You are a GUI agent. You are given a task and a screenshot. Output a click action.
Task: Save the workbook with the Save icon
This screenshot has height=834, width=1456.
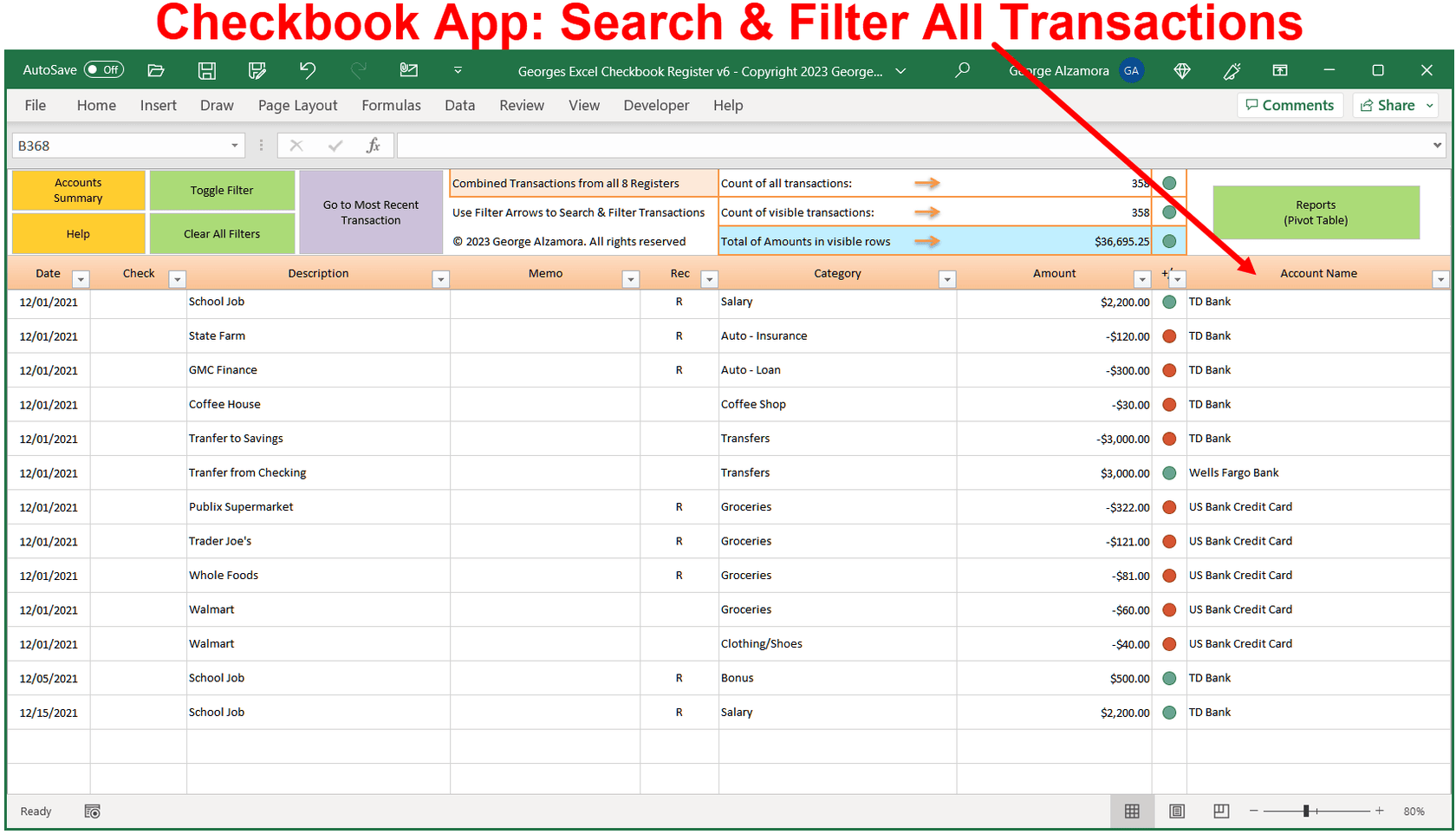pos(206,71)
